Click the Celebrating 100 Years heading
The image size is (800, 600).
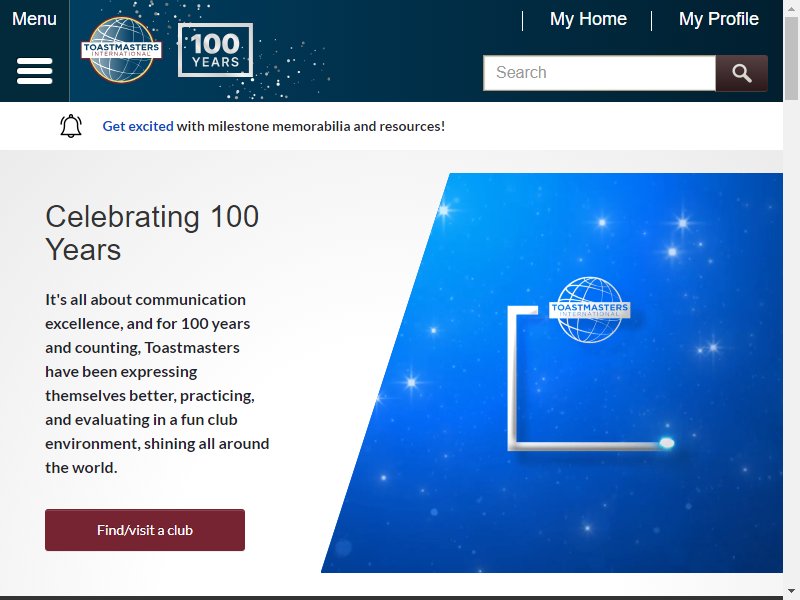[152, 233]
